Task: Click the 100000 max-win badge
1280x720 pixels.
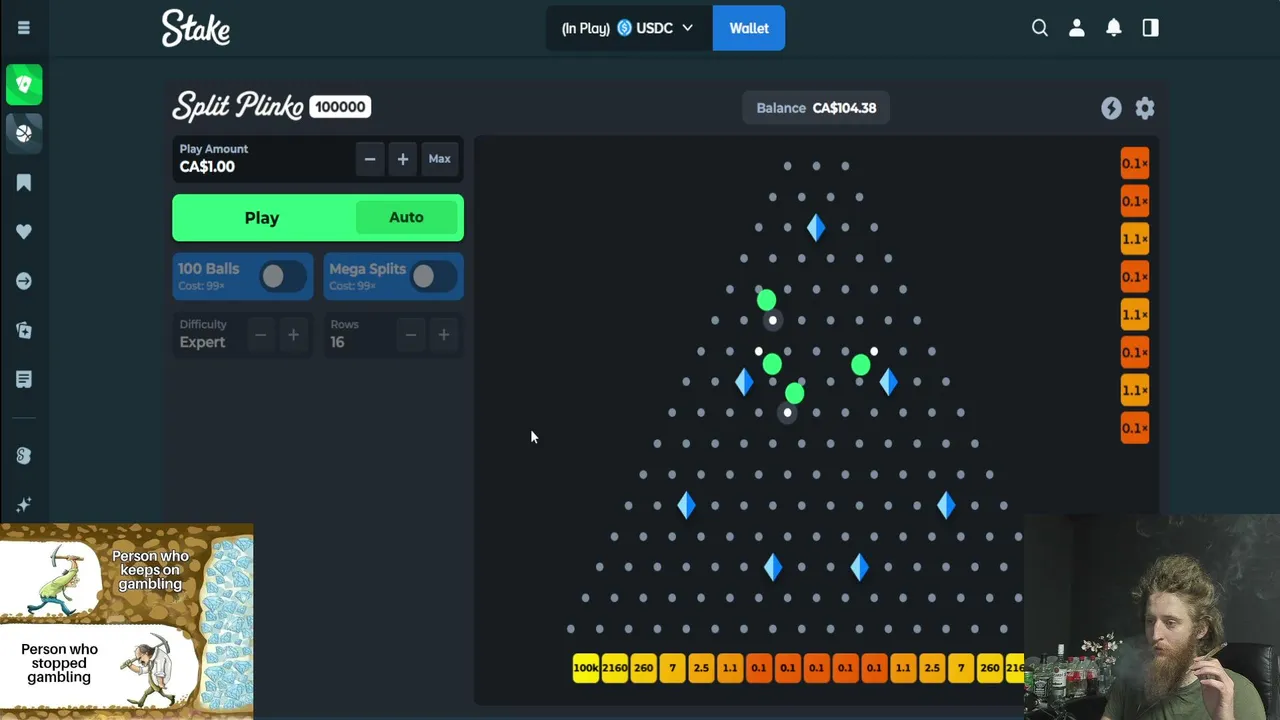Action: point(340,107)
